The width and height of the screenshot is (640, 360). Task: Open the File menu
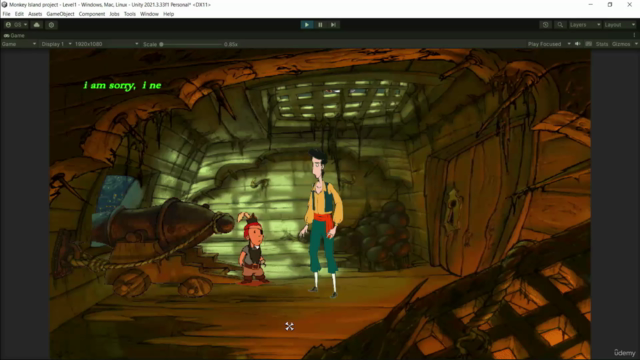pos(7,14)
